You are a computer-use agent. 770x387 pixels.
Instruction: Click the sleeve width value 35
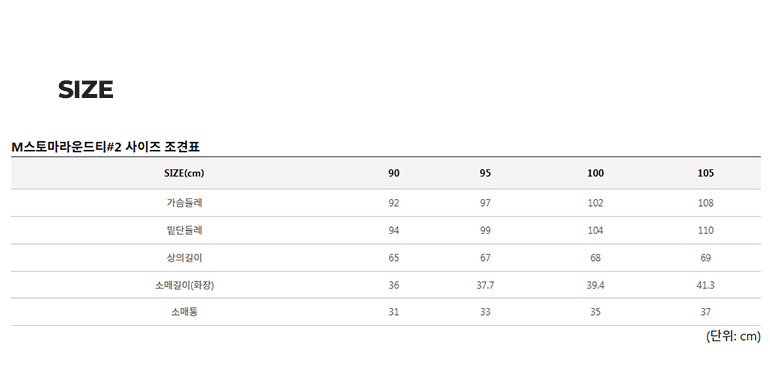[595, 312]
